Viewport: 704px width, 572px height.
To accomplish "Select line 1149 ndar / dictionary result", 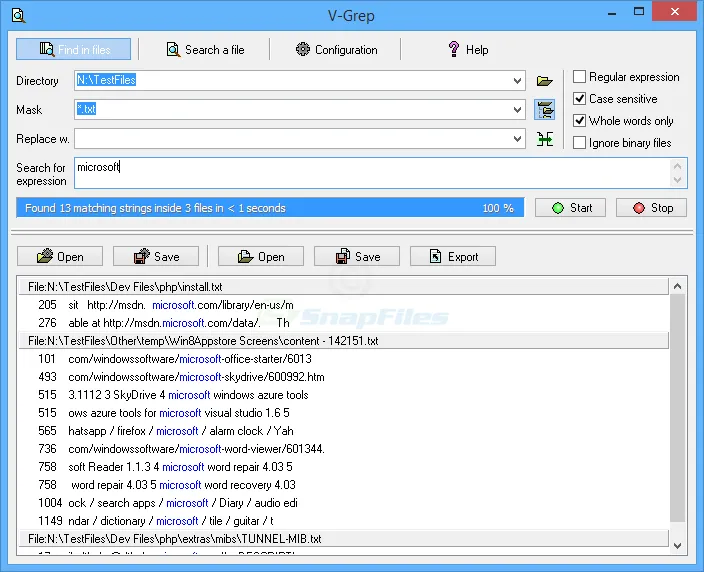I will coord(343,520).
